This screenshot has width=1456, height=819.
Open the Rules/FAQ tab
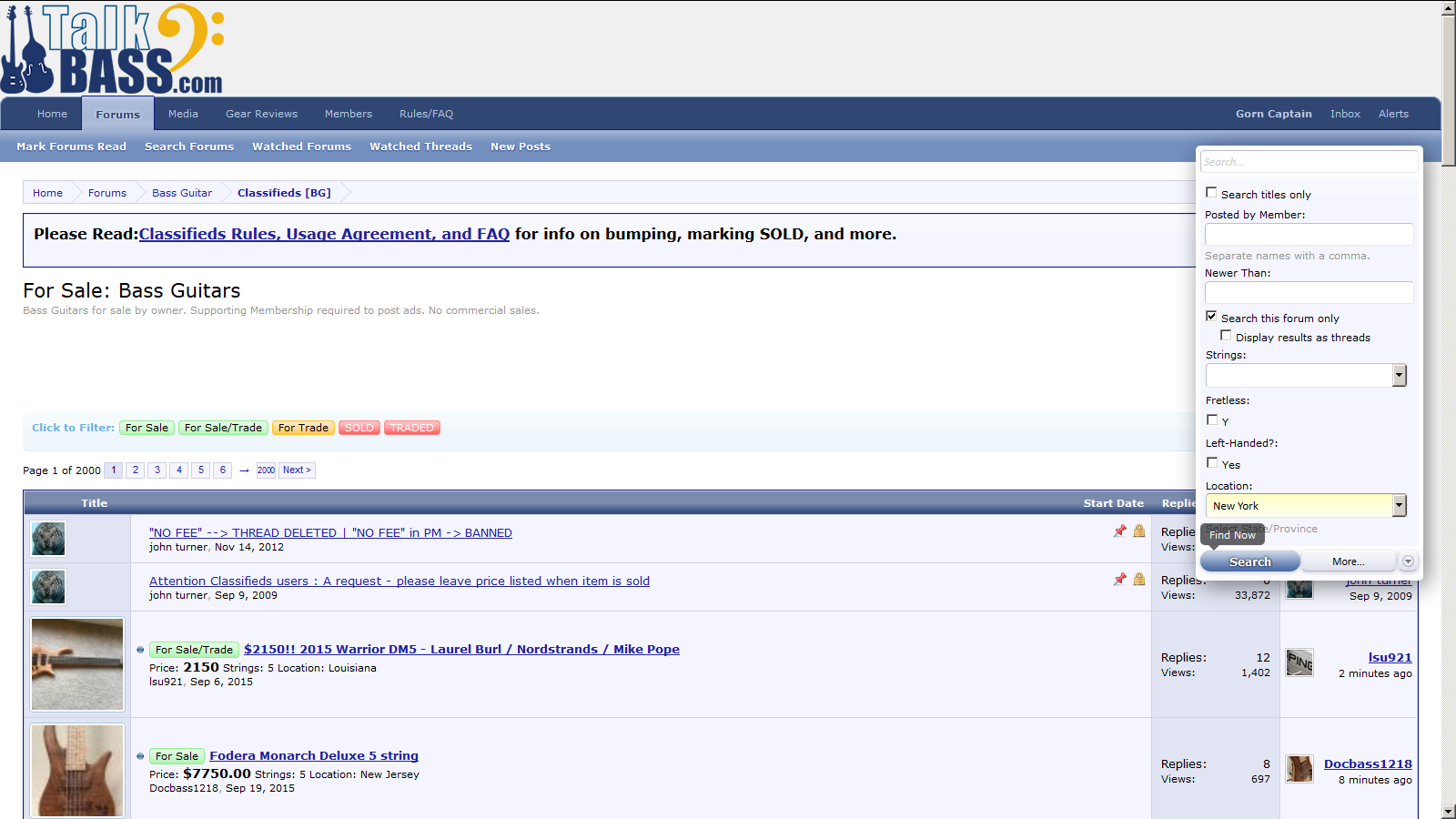point(426,114)
